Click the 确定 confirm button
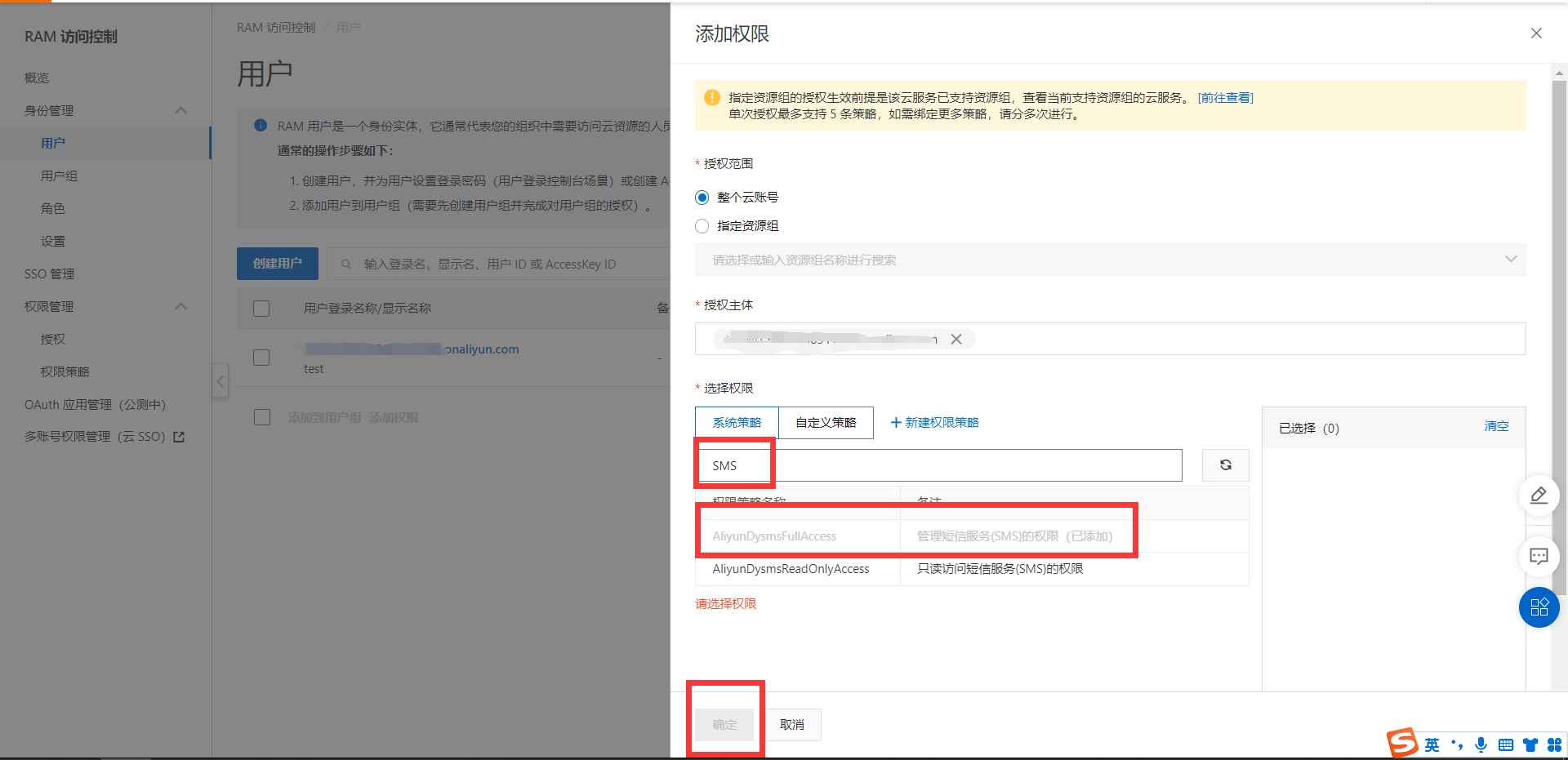Viewport: 1568px width, 760px height. point(724,724)
